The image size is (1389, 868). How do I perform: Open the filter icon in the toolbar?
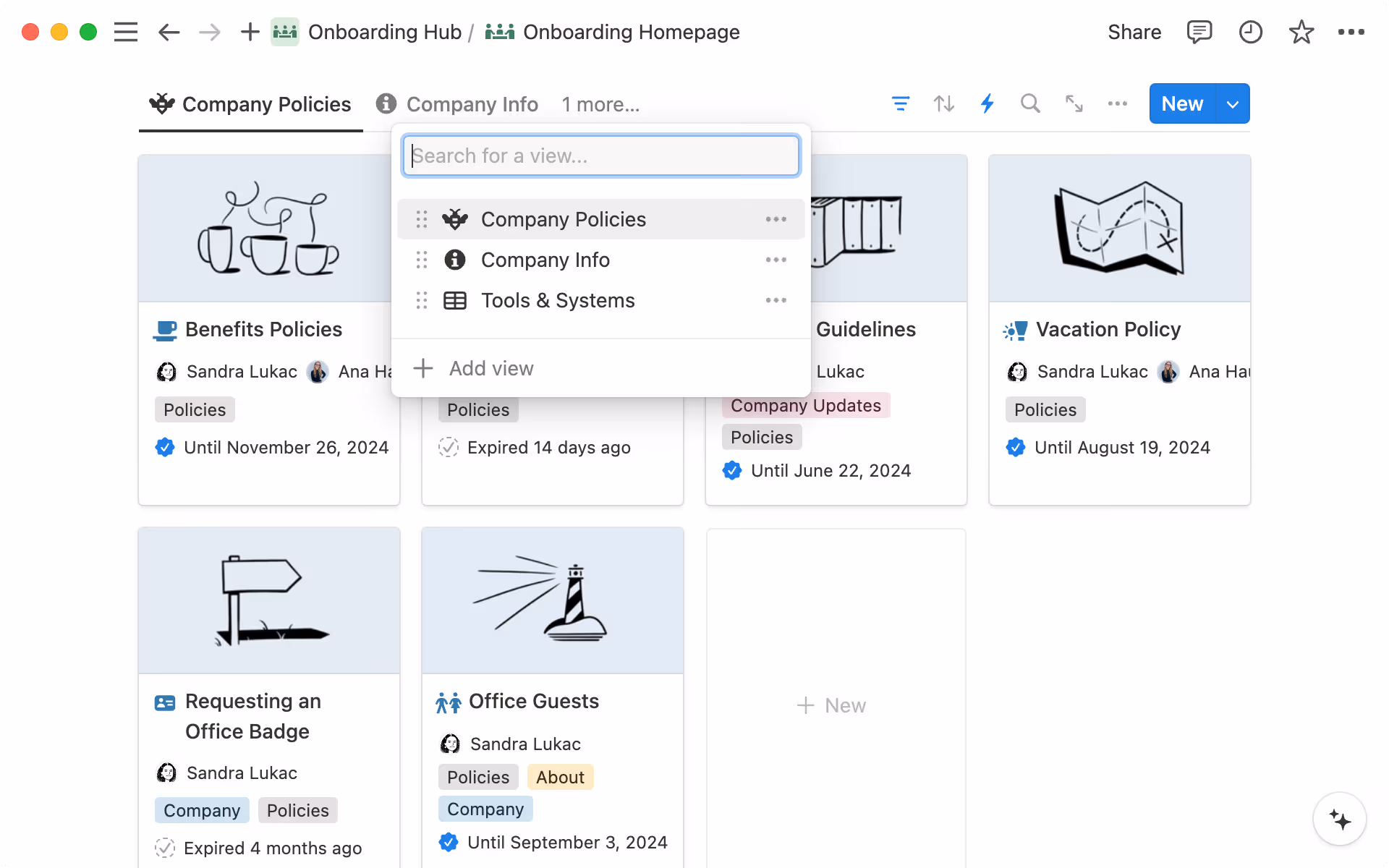[900, 103]
